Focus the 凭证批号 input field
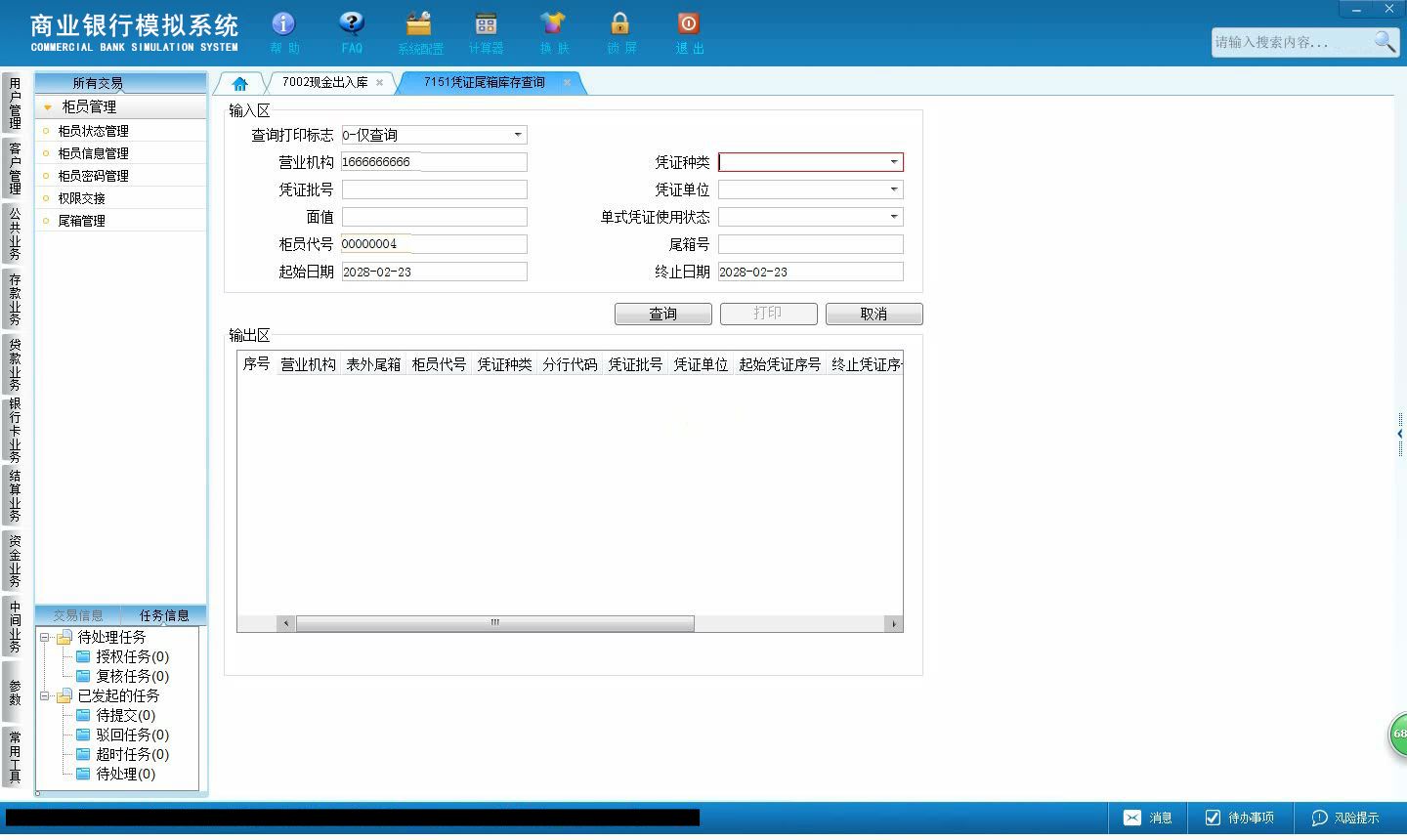The height and width of the screenshot is (840, 1407). 434,189
